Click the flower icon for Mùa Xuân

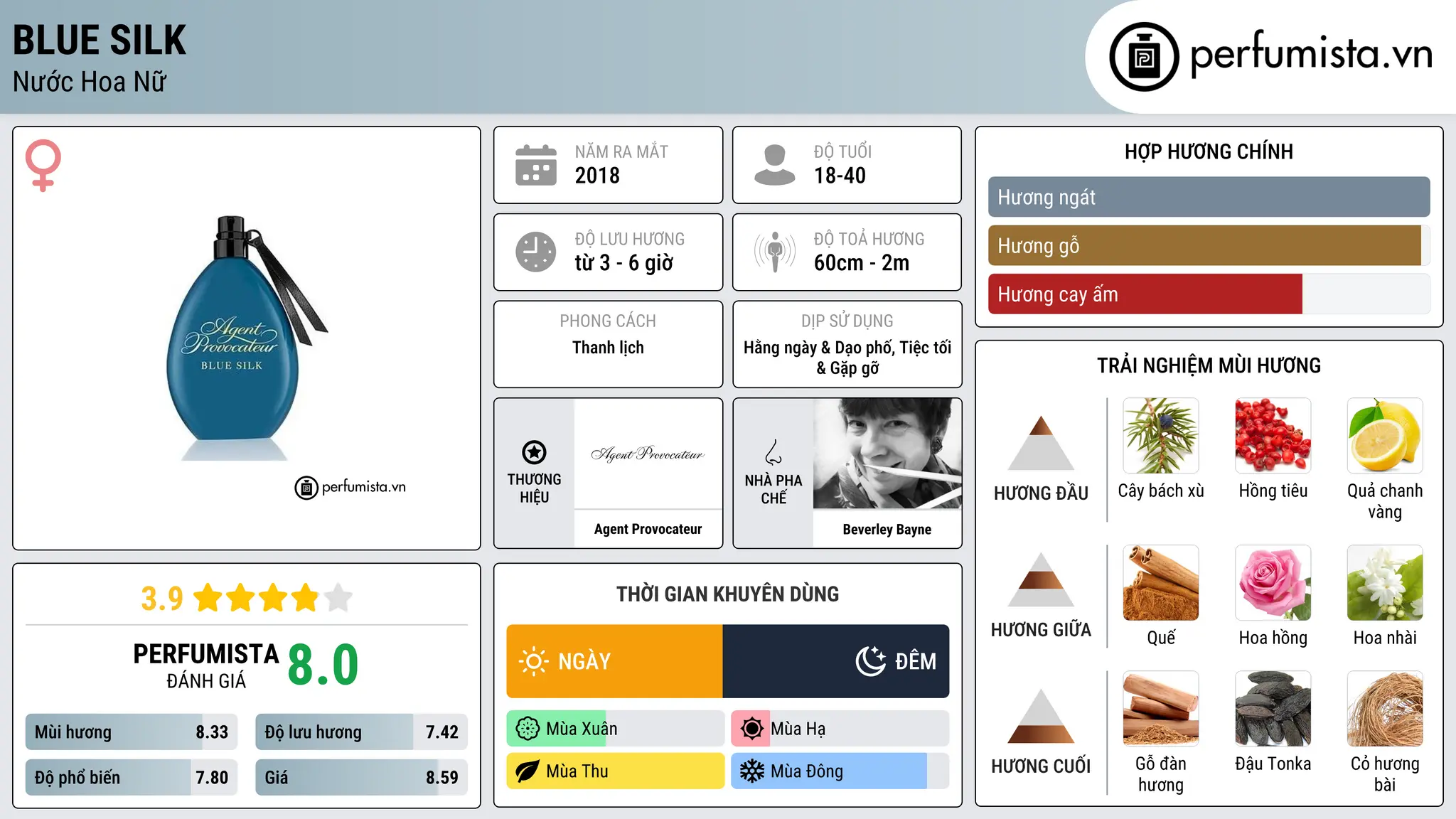528,729
